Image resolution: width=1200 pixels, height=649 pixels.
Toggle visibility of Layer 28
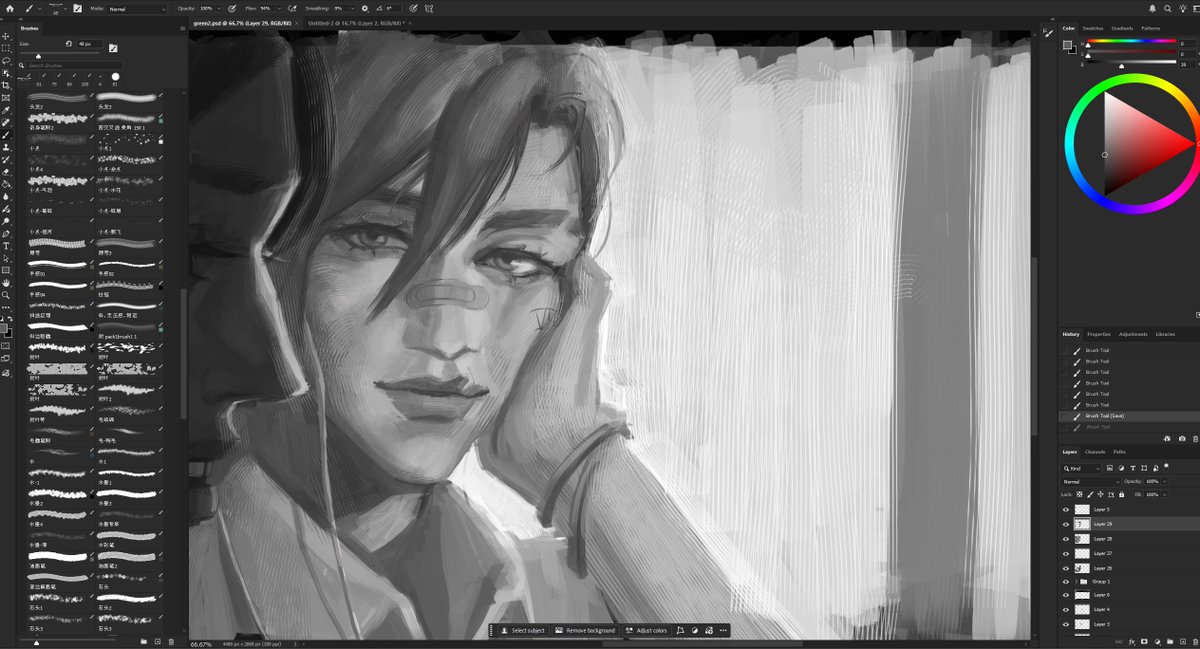[1066, 538]
